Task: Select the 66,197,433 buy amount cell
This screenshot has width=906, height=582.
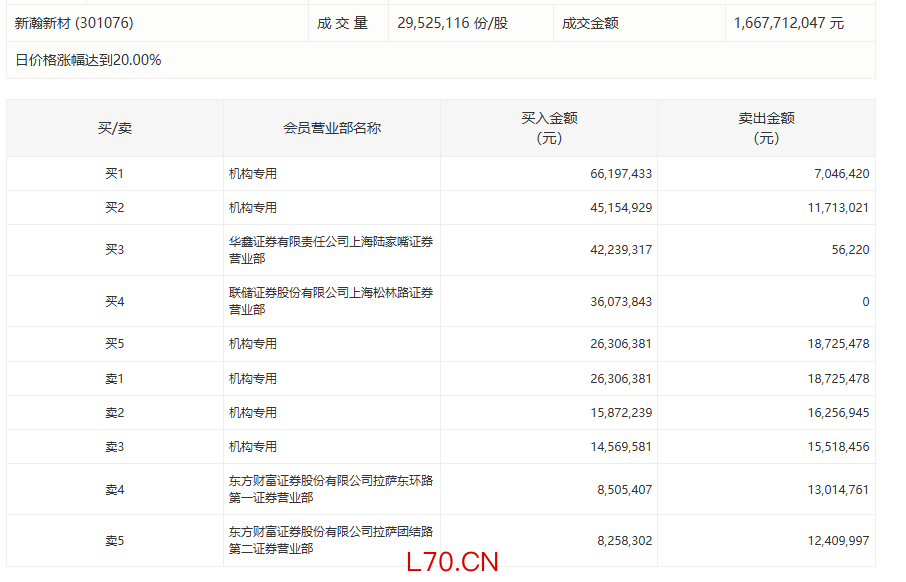Action: [621, 174]
